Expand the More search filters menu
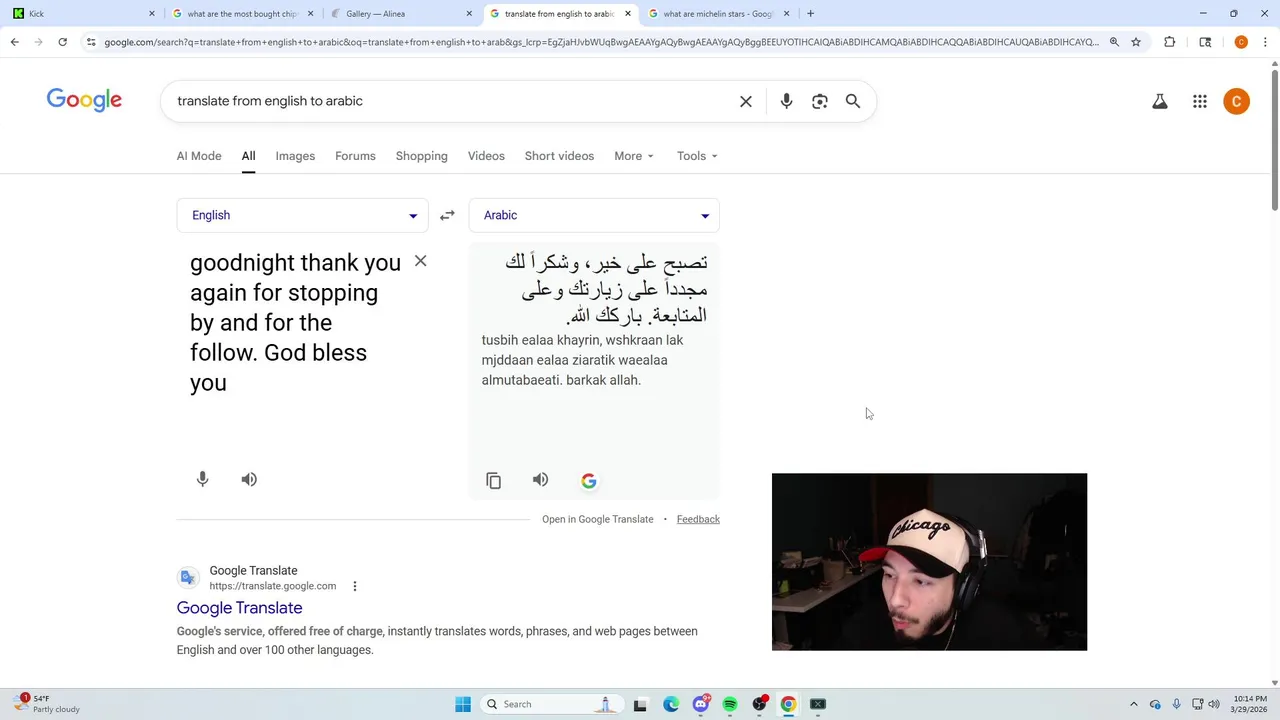Viewport: 1280px width, 720px height. [x=633, y=156]
